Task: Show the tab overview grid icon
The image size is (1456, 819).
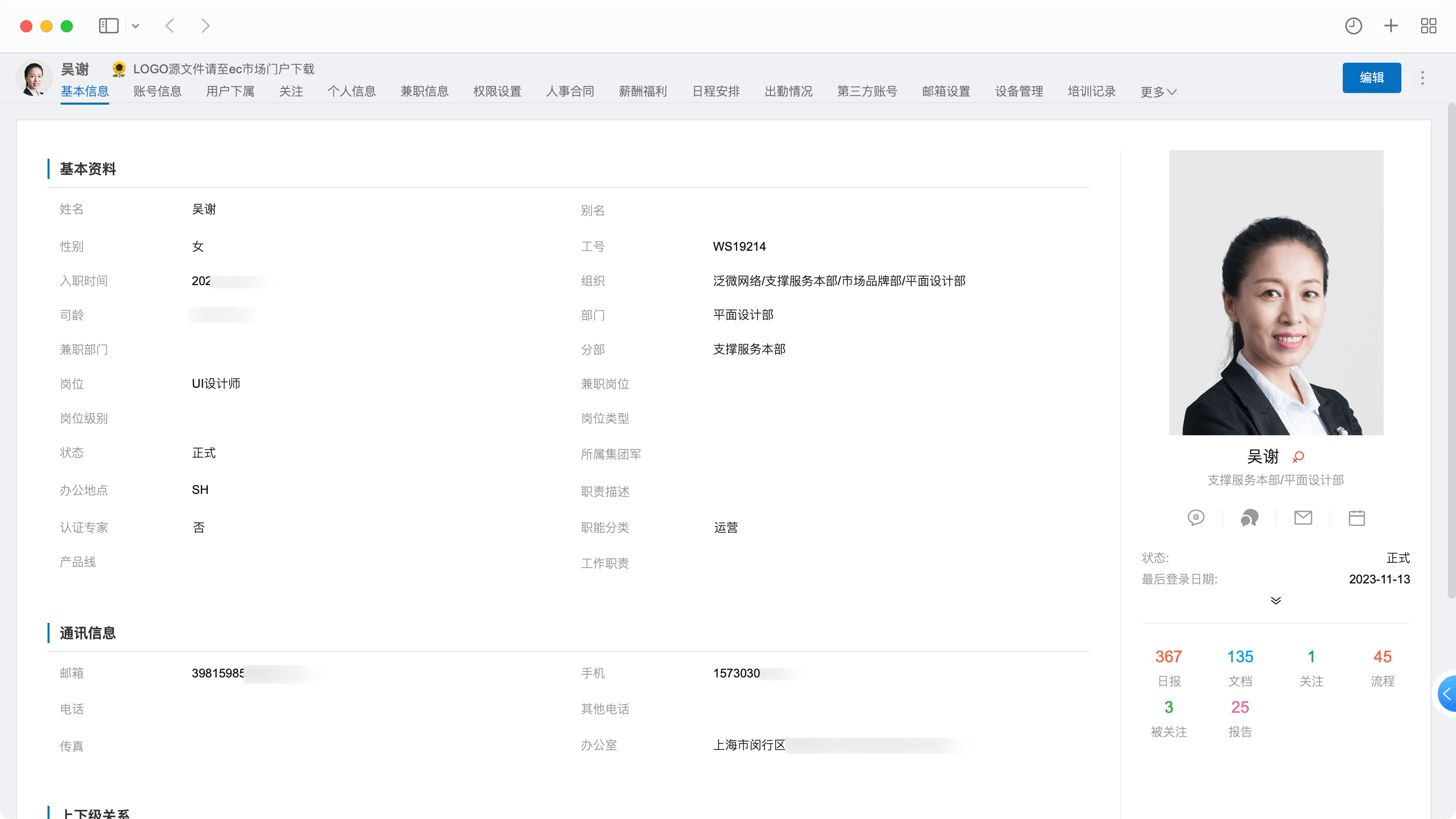Action: tap(1428, 26)
